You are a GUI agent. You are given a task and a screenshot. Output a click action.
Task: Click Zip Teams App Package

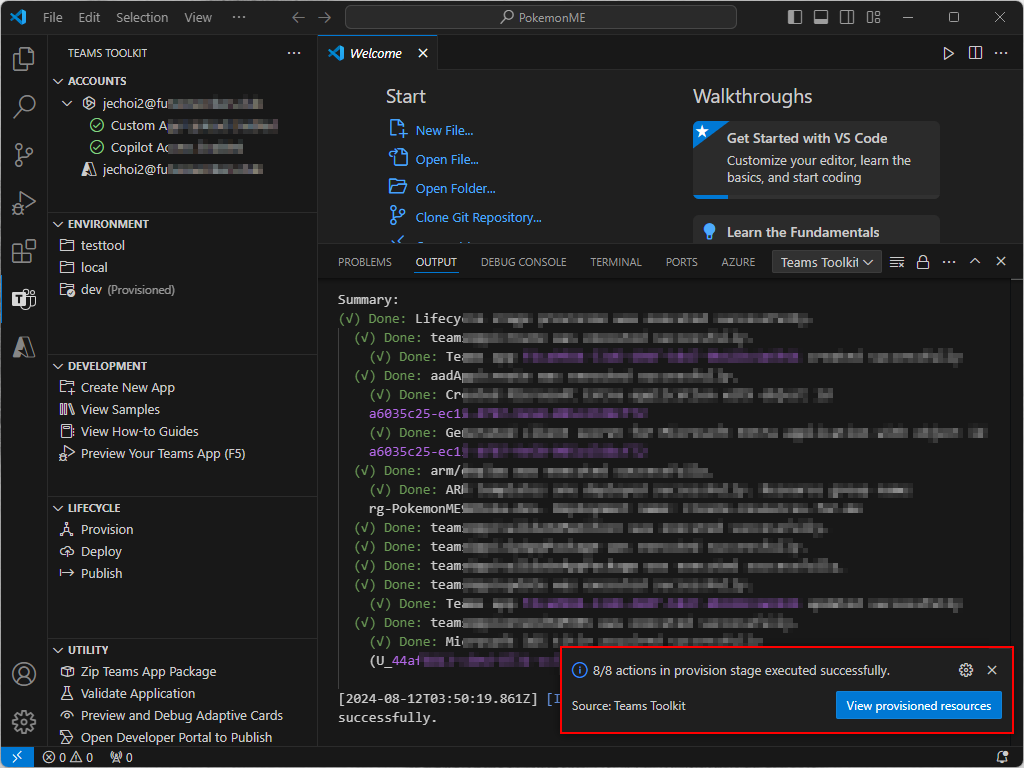tap(183, 672)
